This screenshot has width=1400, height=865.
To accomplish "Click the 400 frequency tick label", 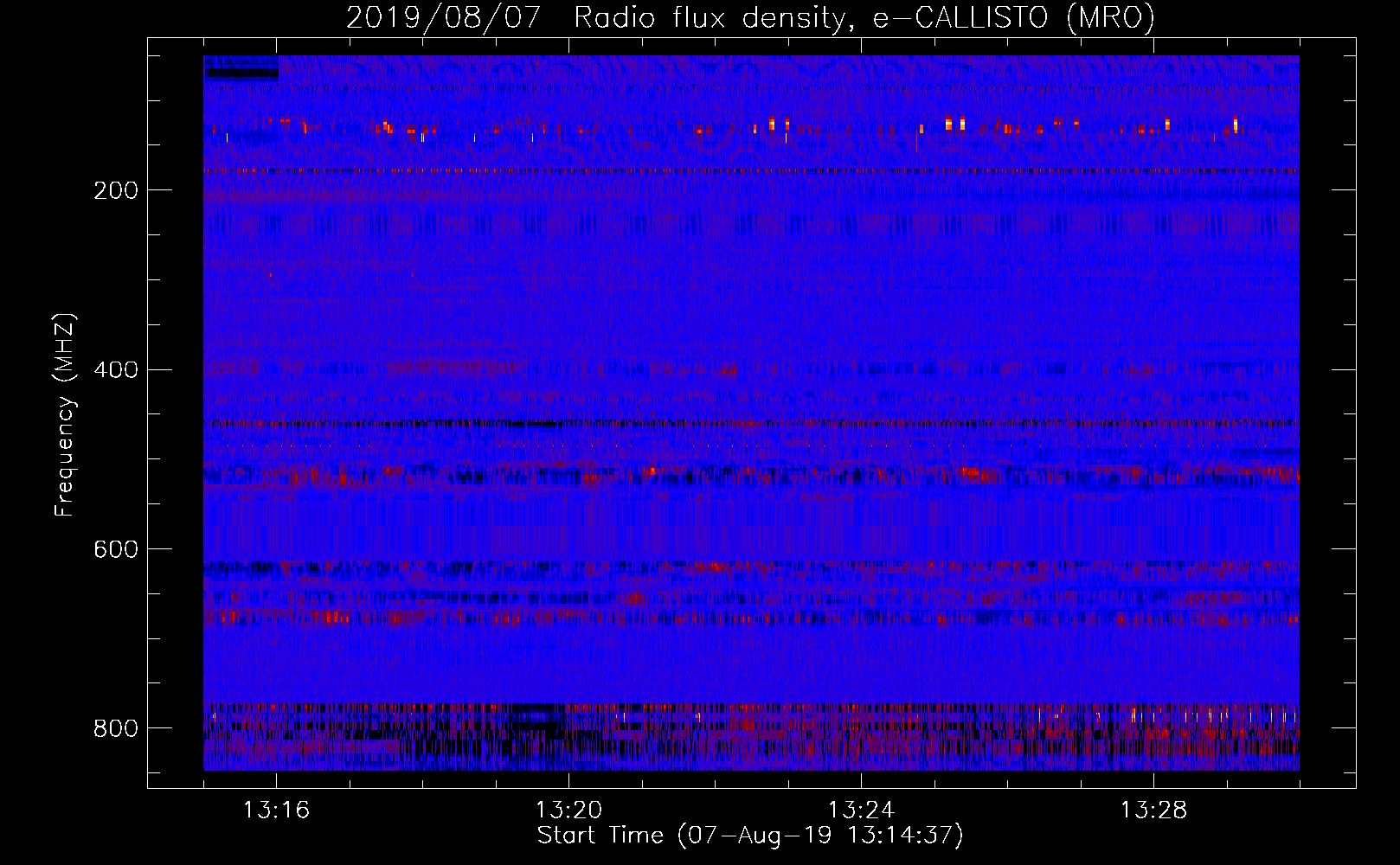I will coord(116,370).
